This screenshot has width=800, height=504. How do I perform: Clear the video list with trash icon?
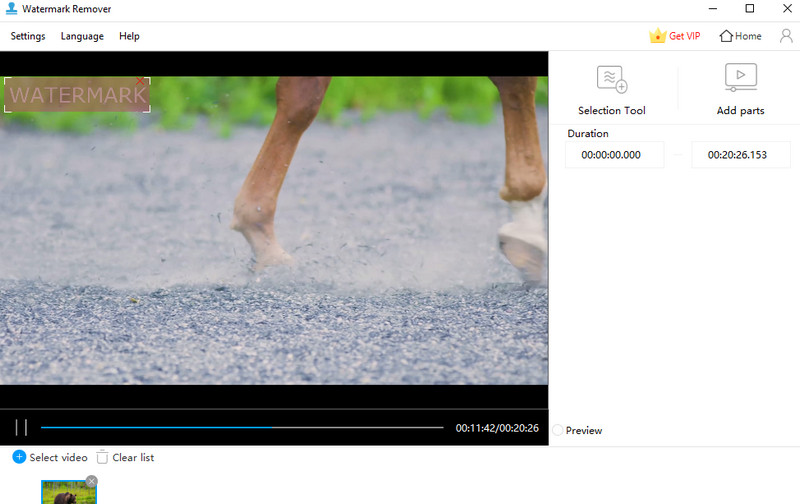tap(102, 457)
